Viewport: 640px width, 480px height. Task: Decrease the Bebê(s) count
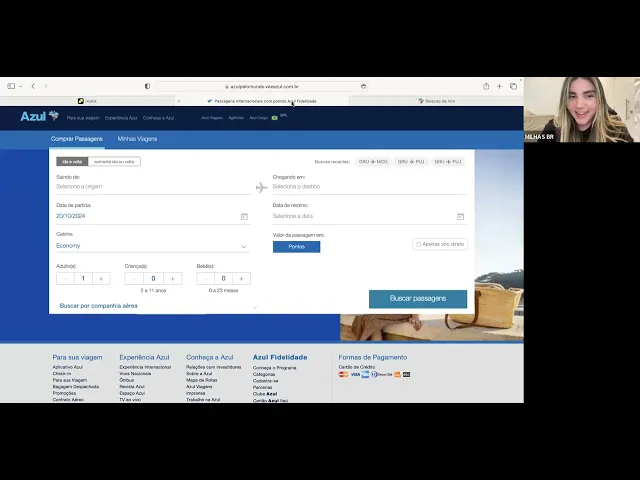pos(206,278)
